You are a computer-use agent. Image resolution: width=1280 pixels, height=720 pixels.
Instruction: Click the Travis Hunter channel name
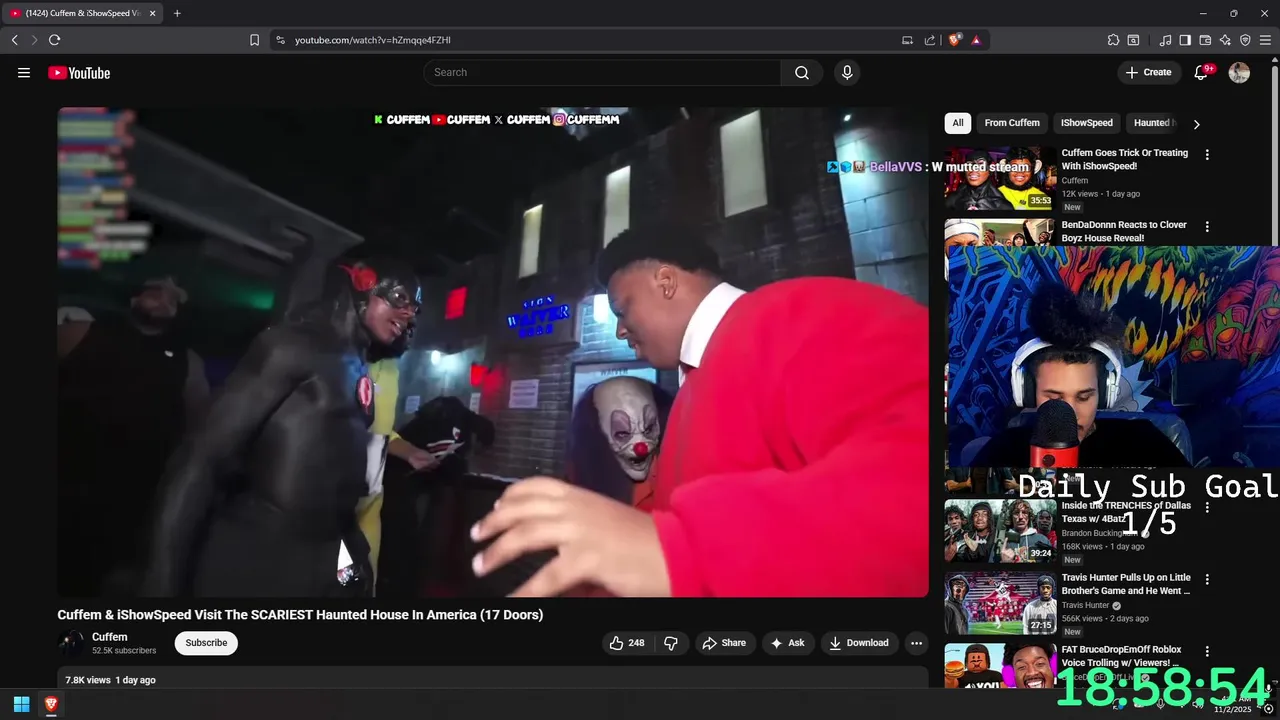1085,605
